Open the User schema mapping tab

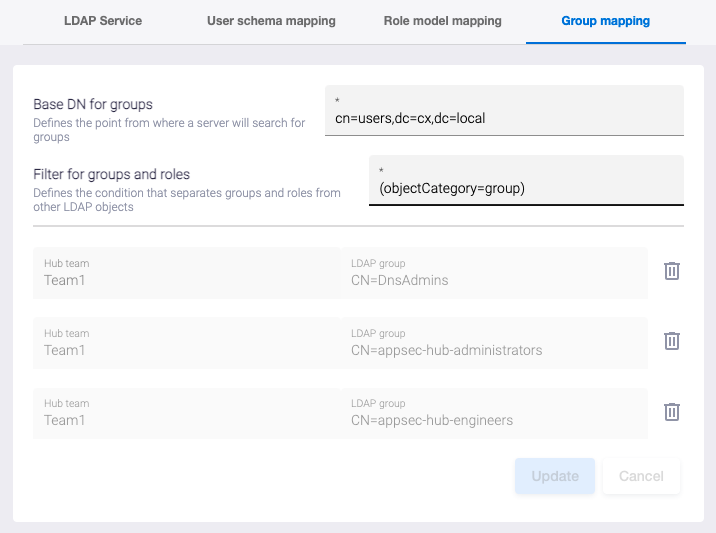(271, 20)
